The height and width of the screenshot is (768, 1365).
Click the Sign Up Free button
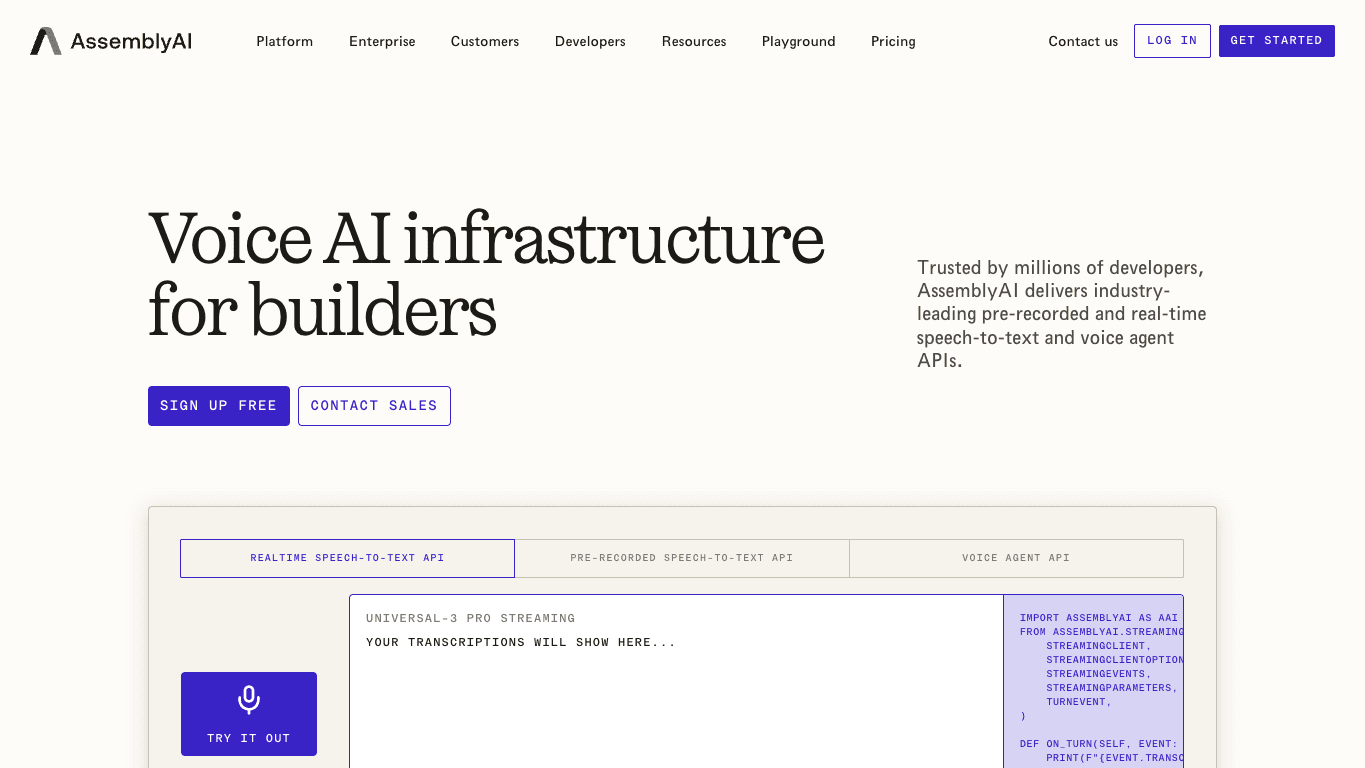click(219, 406)
